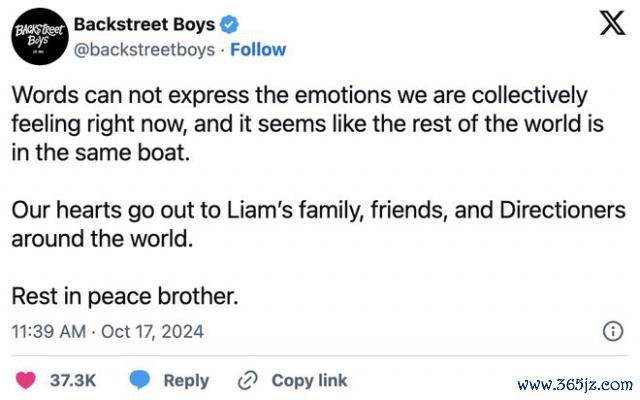Click the Reply button label
Screen dimensions: 640x400
tap(186, 380)
